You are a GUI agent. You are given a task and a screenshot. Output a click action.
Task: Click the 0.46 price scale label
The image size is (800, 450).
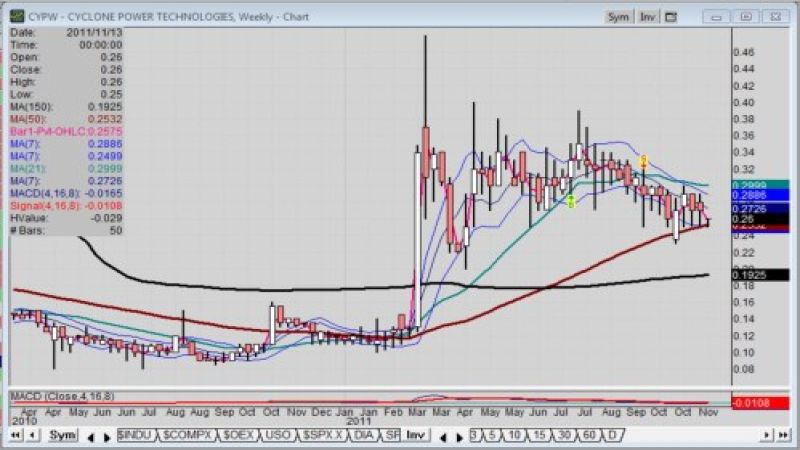[x=743, y=52]
